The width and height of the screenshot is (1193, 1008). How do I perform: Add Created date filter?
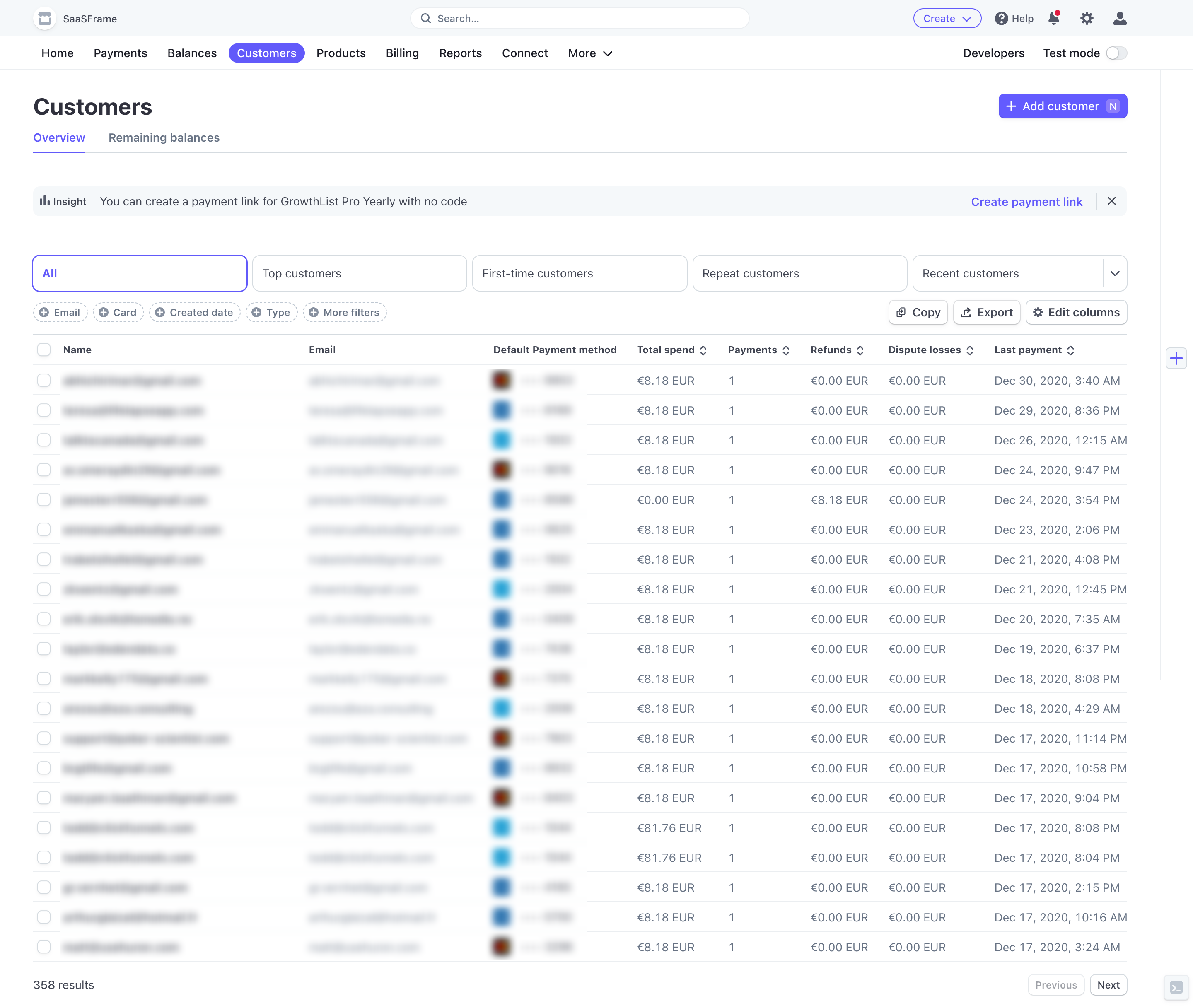click(x=195, y=313)
